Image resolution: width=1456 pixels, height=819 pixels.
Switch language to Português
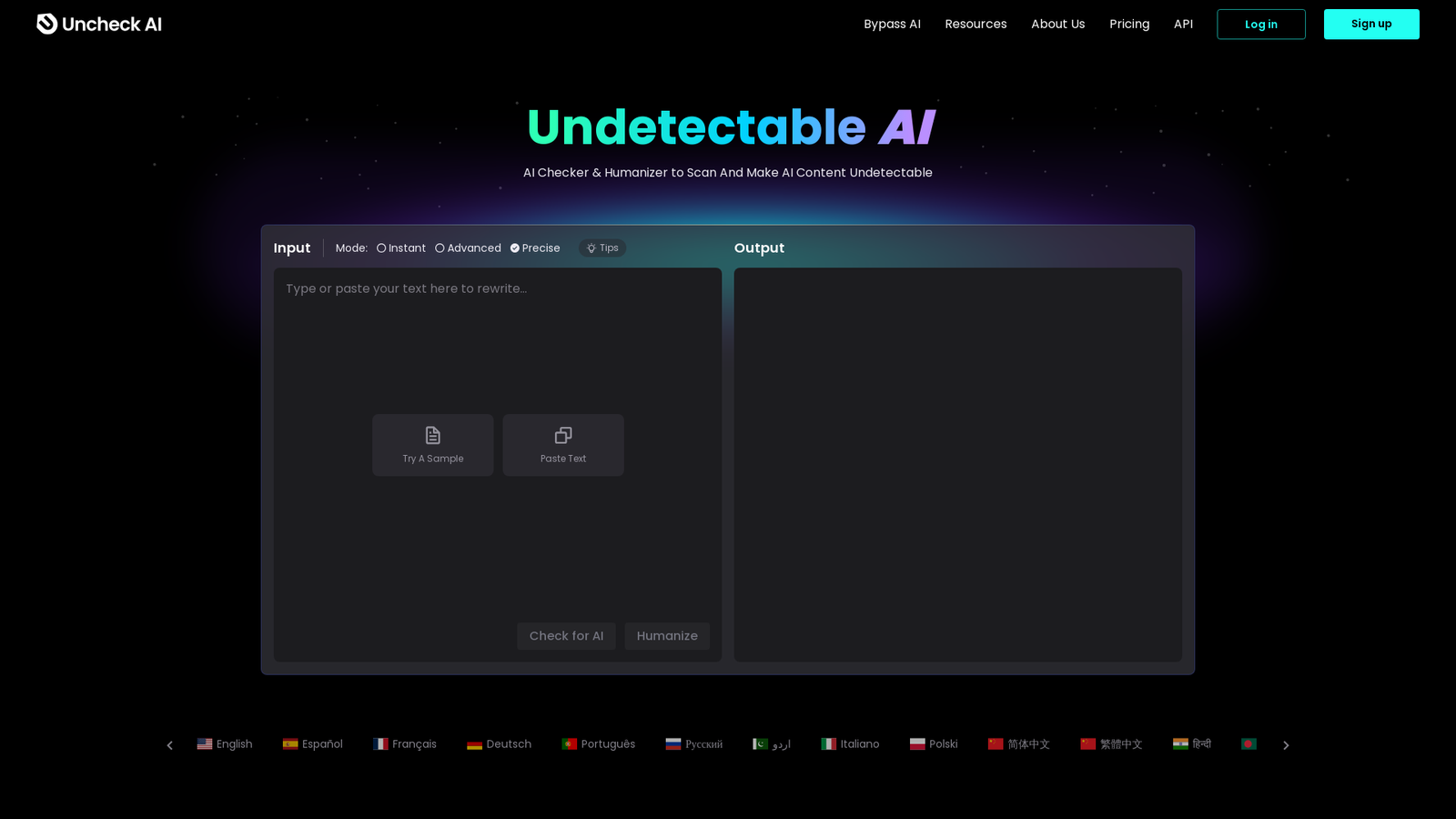pos(598,744)
